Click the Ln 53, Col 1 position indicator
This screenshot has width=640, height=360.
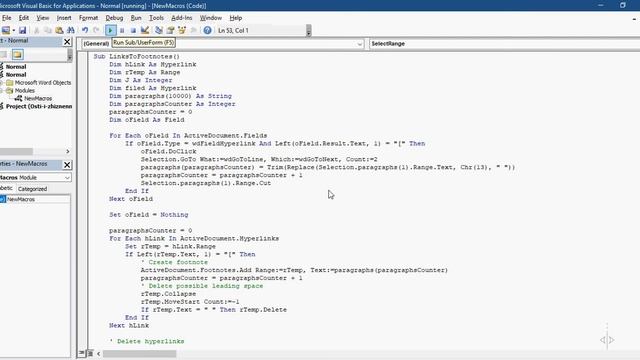[233, 31]
